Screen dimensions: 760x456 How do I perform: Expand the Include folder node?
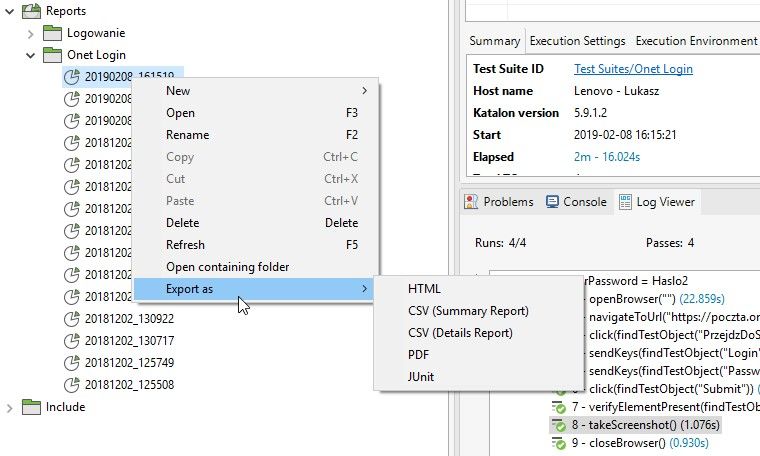(9, 407)
